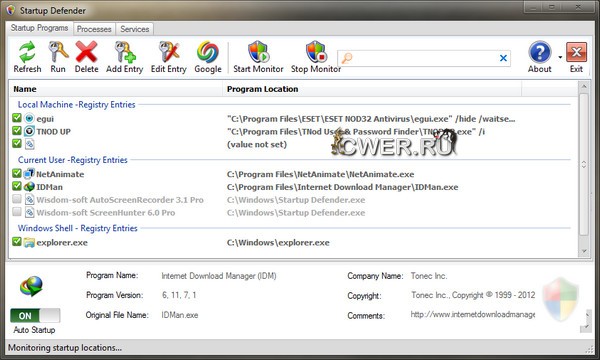The image size is (600, 360).
Task: Click the internetdownloadmanager comments URL
Action: click(473, 314)
